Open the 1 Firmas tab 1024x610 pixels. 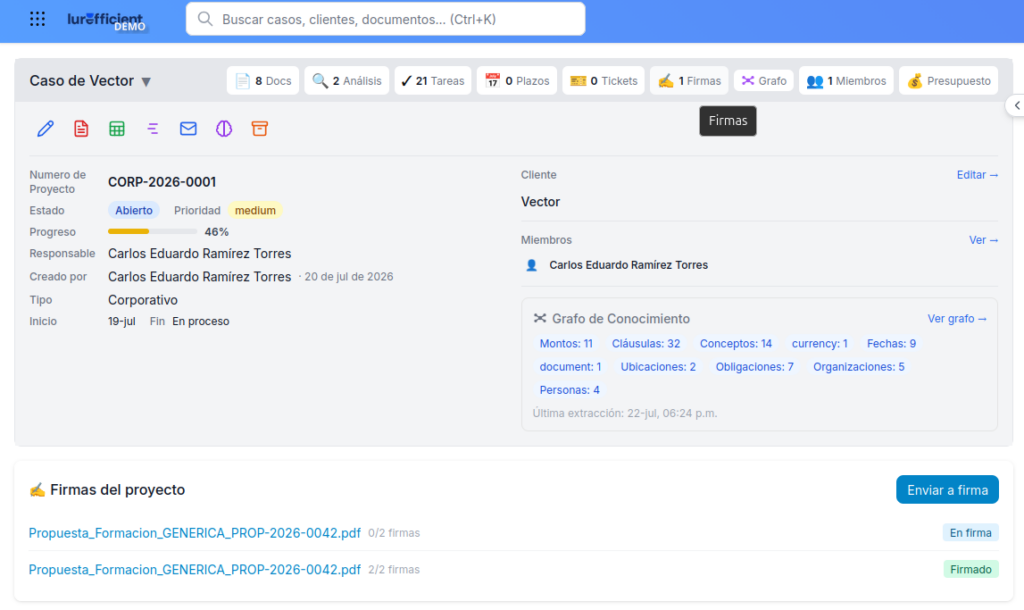point(689,81)
